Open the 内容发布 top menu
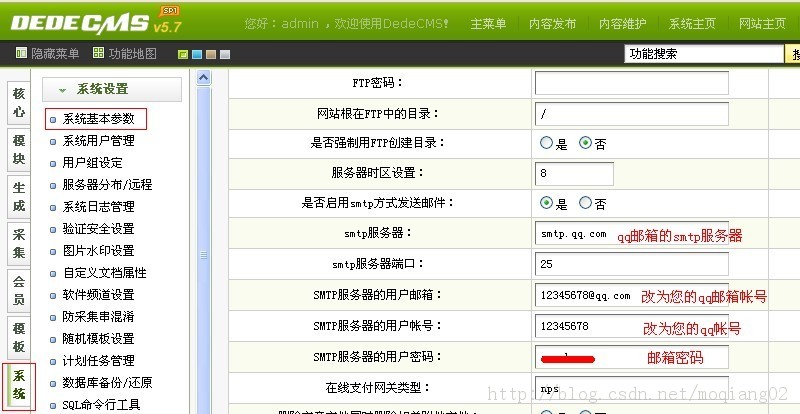This screenshot has width=800, height=414. [x=553, y=23]
